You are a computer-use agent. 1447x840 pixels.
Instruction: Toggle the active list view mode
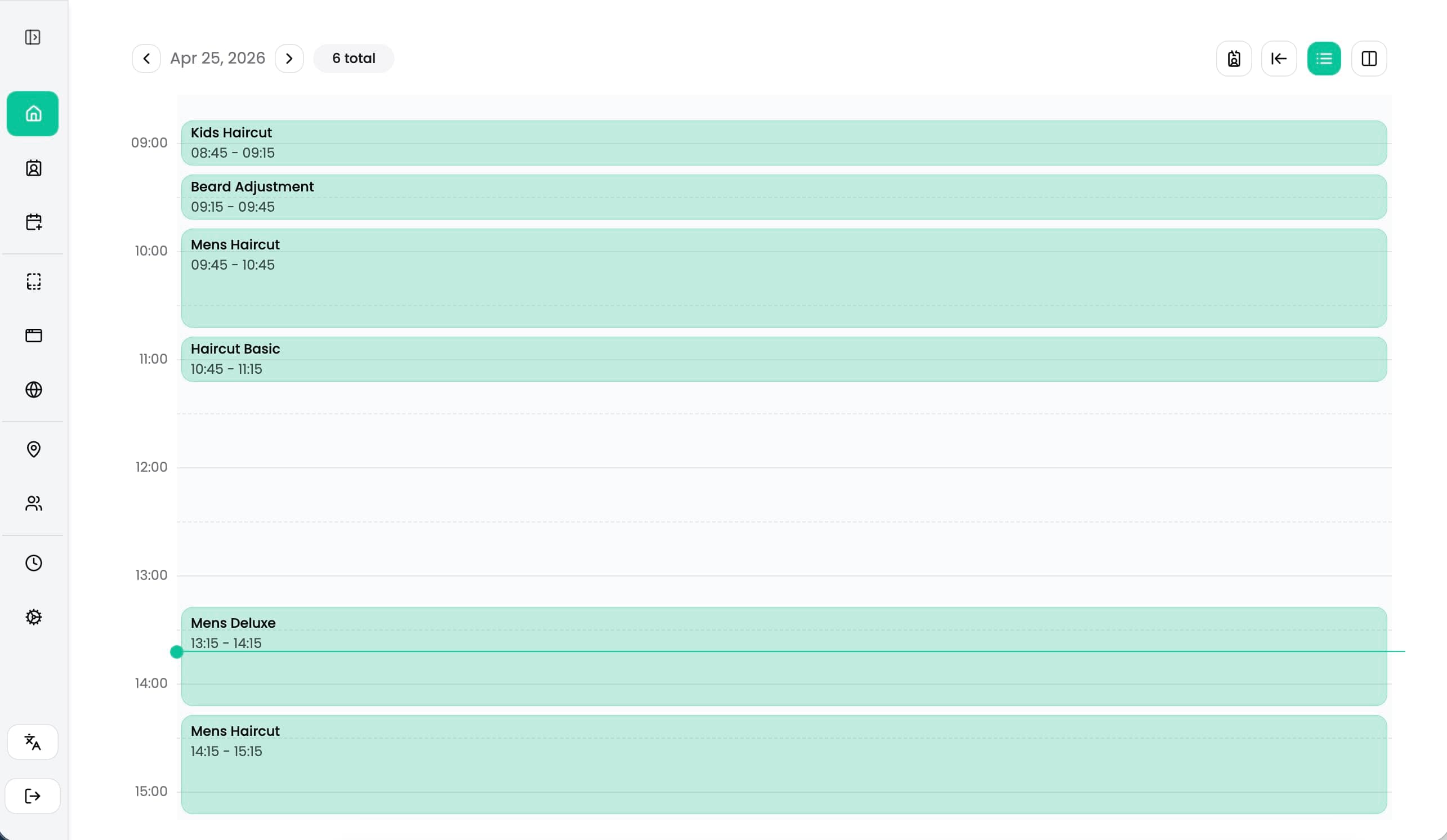tap(1324, 58)
